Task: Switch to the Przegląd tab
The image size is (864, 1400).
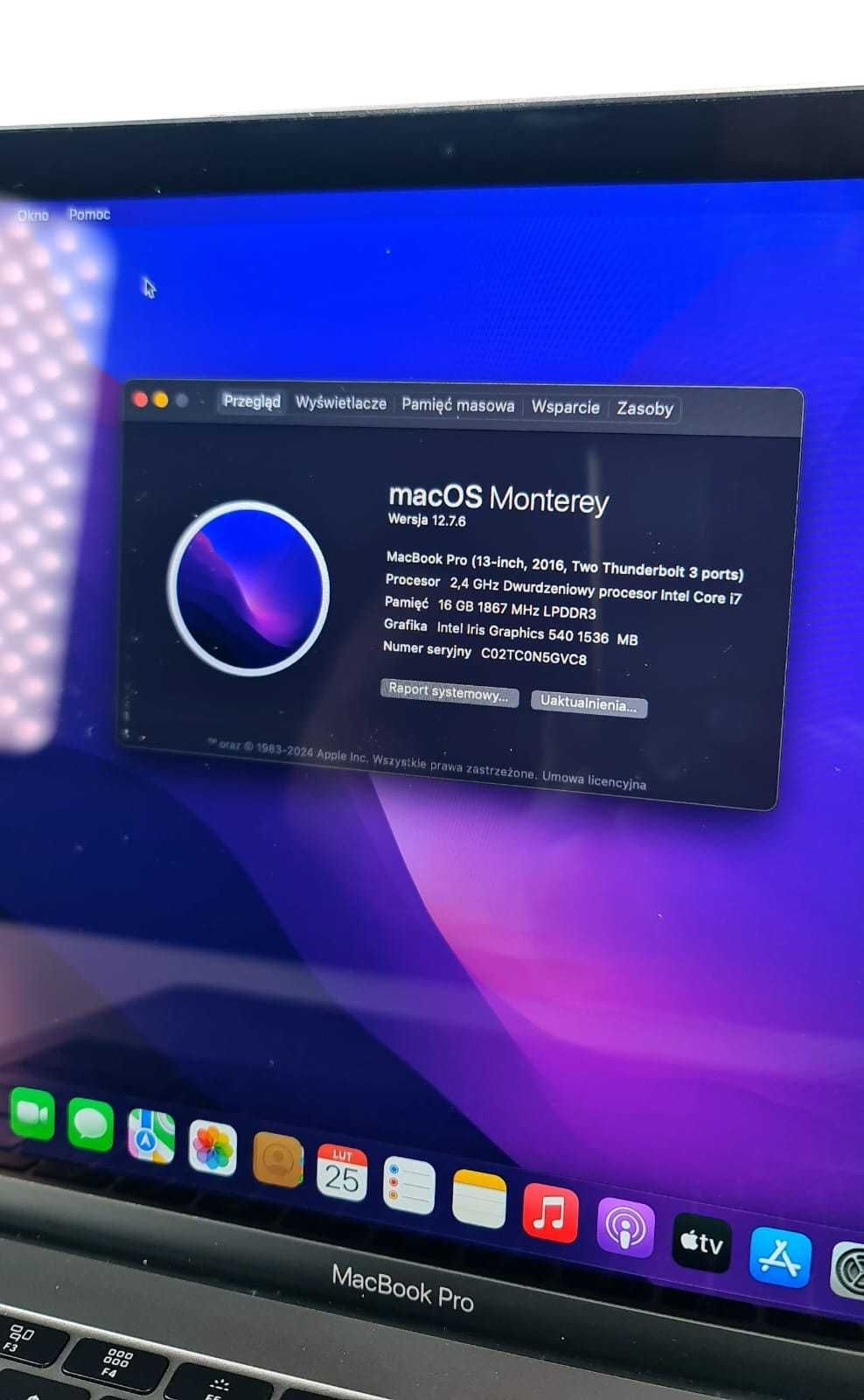Action: pyautogui.click(x=252, y=402)
